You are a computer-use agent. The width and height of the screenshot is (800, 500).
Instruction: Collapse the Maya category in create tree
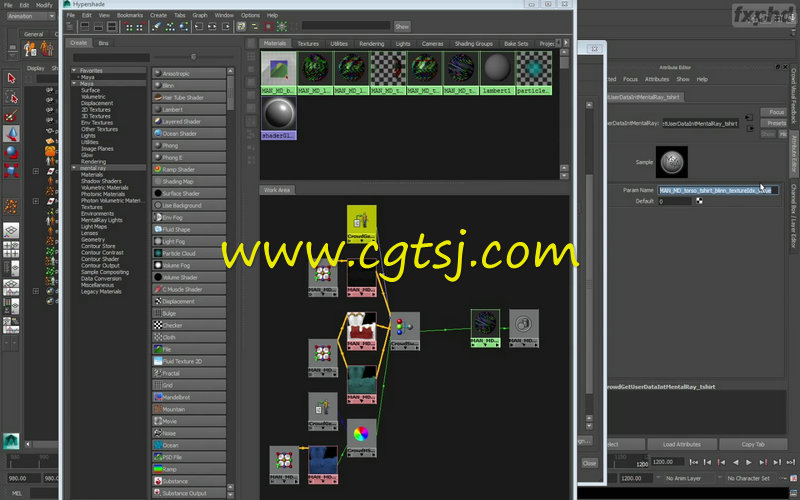pos(74,83)
